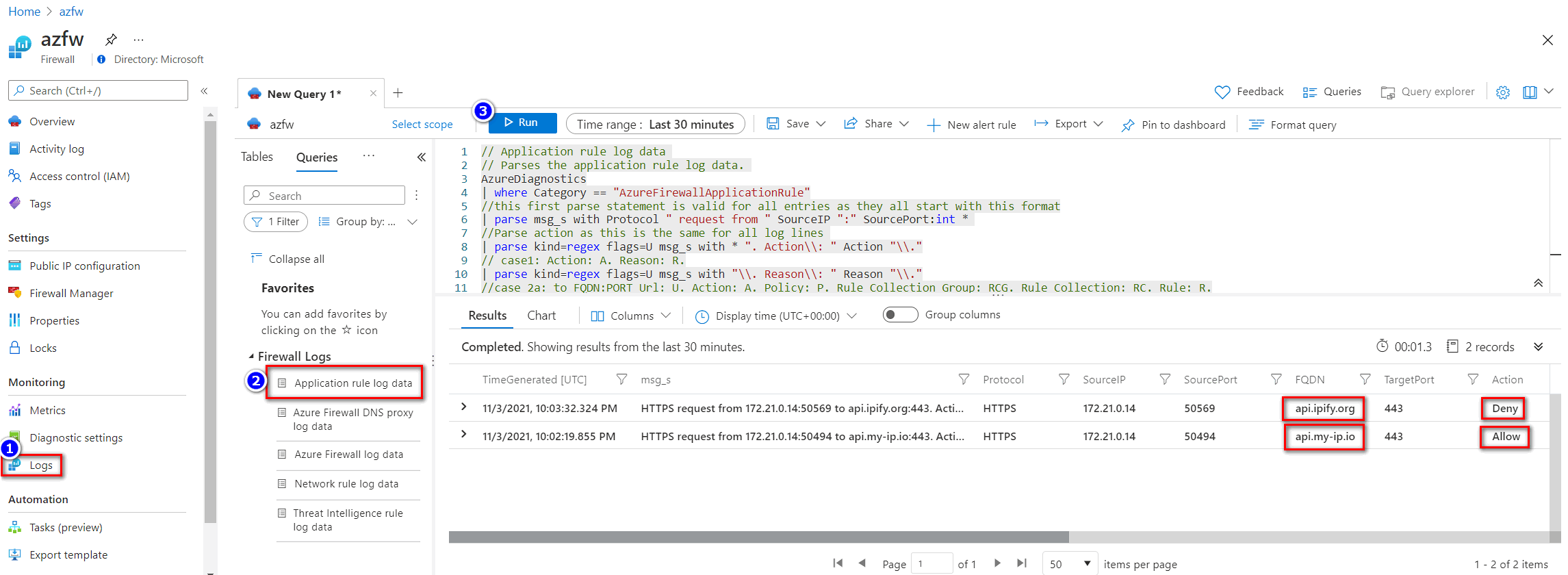1568x575 pixels.
Task: Change the Display time UTC dropdown
Action: coord(776,316)
